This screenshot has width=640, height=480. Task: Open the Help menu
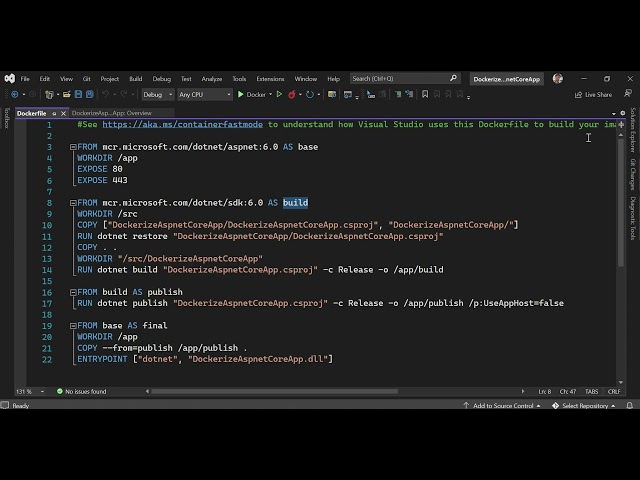click(x=333, y=79)
